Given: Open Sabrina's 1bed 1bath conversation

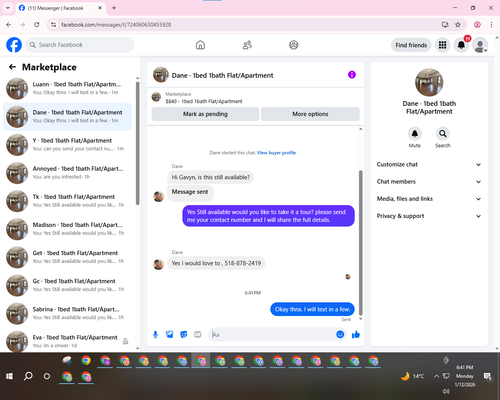Looking at the screenshot, I should 67,313.
